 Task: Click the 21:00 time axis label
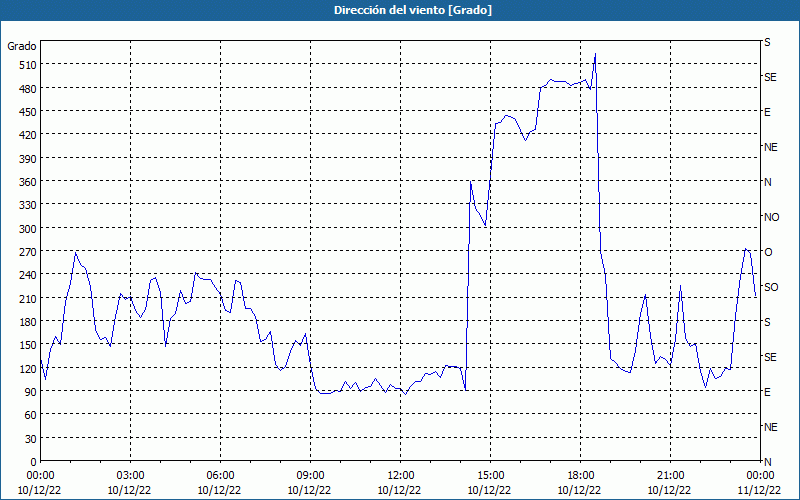(670, 475)
